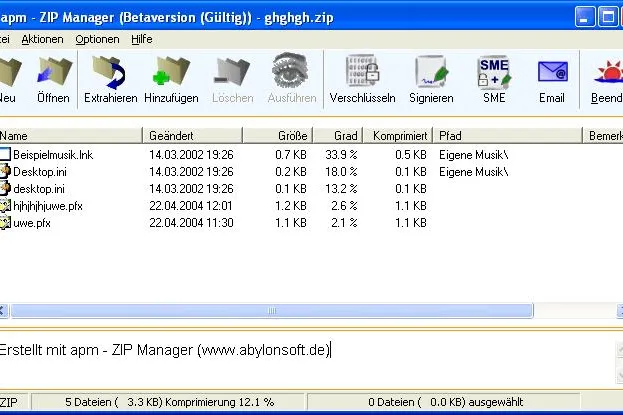Select the lowercase desktop.ini file name

39,189
